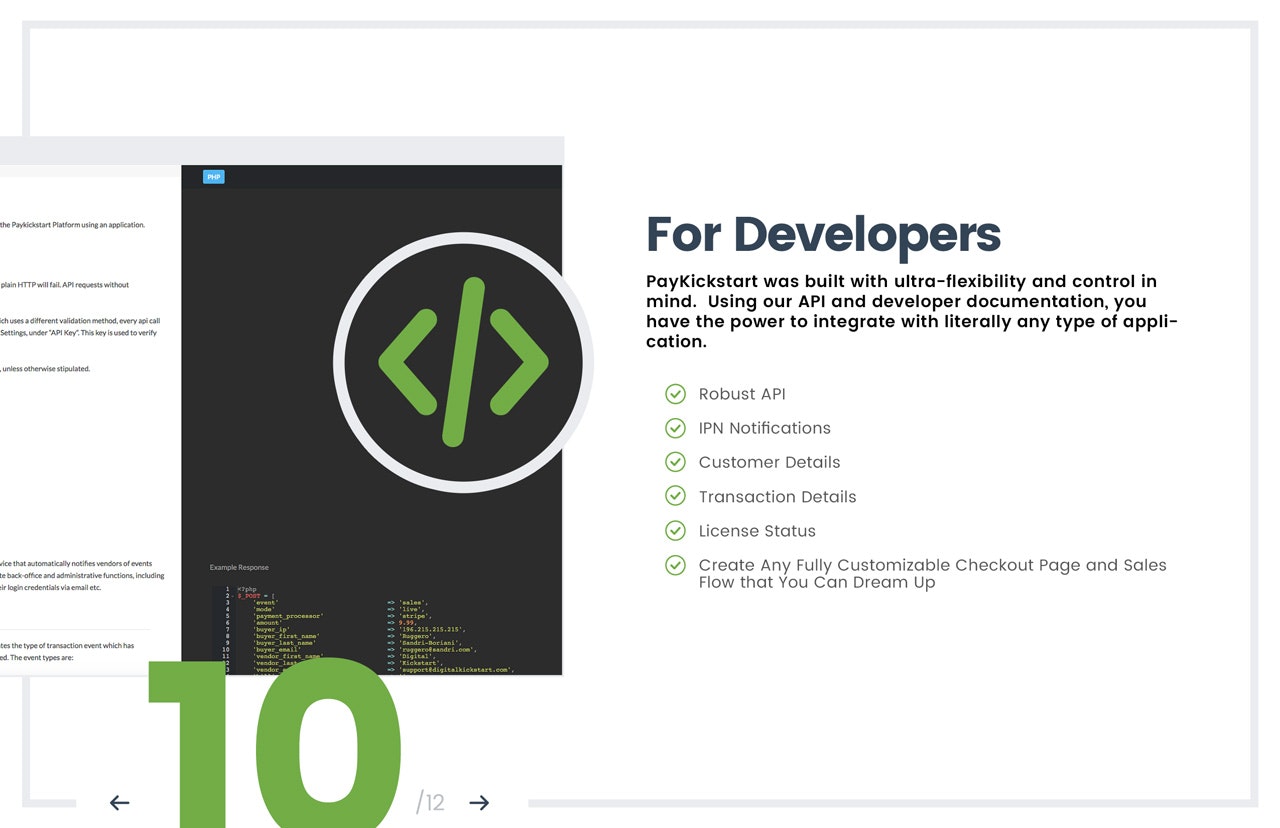Click the 'payment_processor' line in the code

click(x=288, y=616)
